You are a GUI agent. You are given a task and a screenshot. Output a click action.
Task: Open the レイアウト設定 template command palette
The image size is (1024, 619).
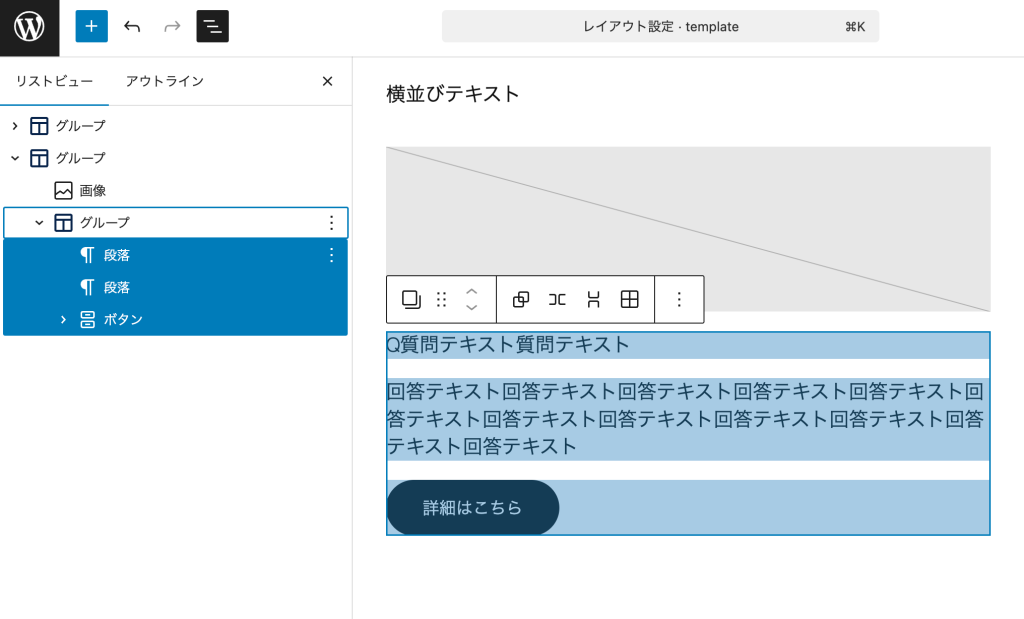pos(660,27)
